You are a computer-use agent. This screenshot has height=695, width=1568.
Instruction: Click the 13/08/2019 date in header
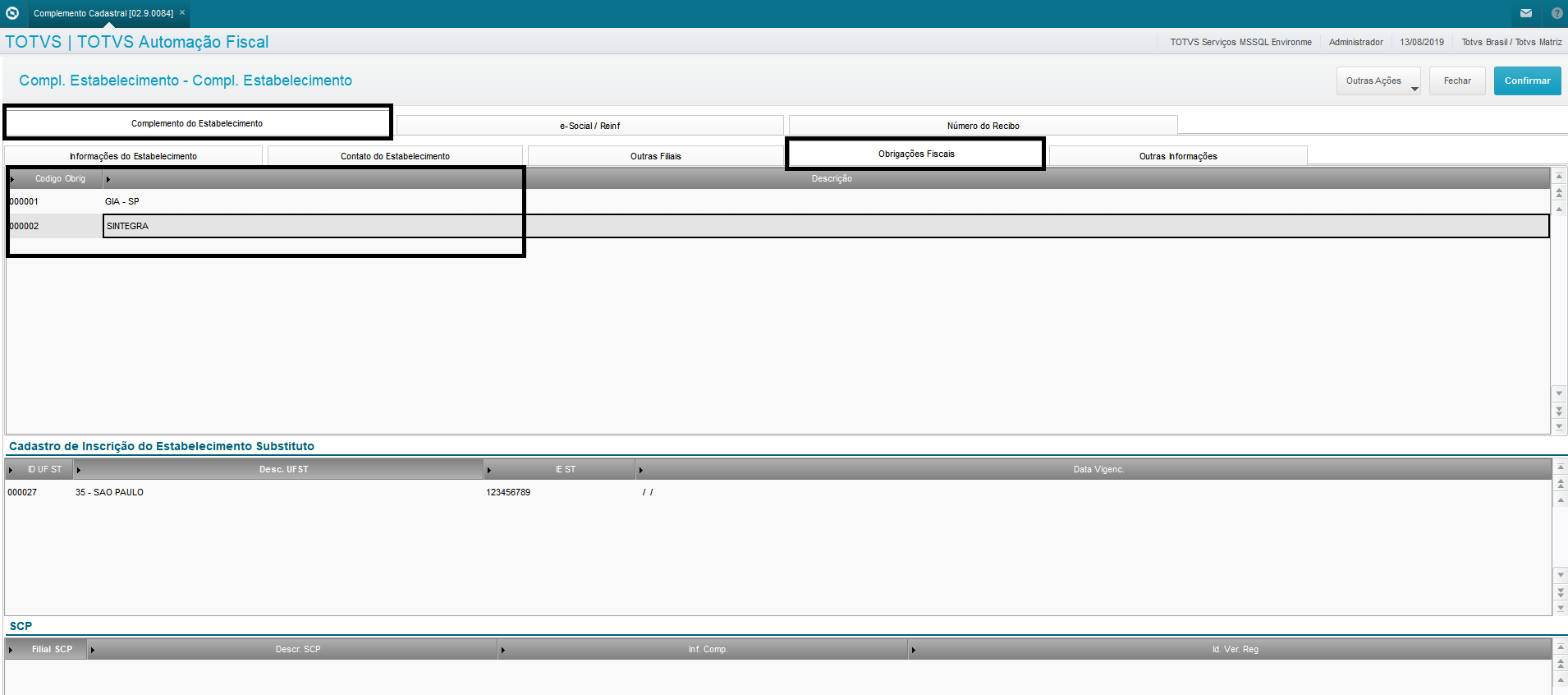pyautogui.click(x=1422, y=42)
